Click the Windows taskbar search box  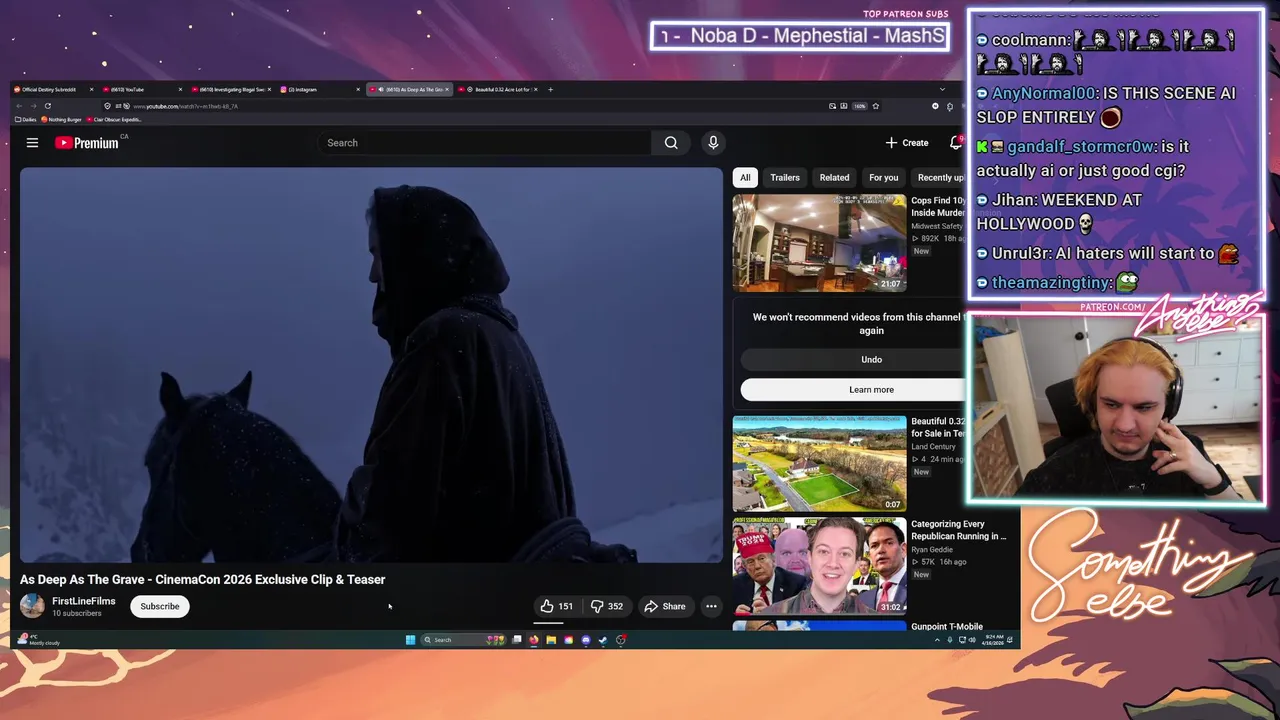[464, 640]
